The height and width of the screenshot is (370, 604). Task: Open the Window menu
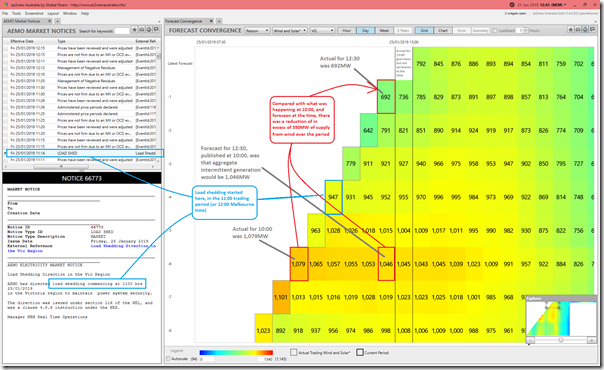tap(70, 13)
